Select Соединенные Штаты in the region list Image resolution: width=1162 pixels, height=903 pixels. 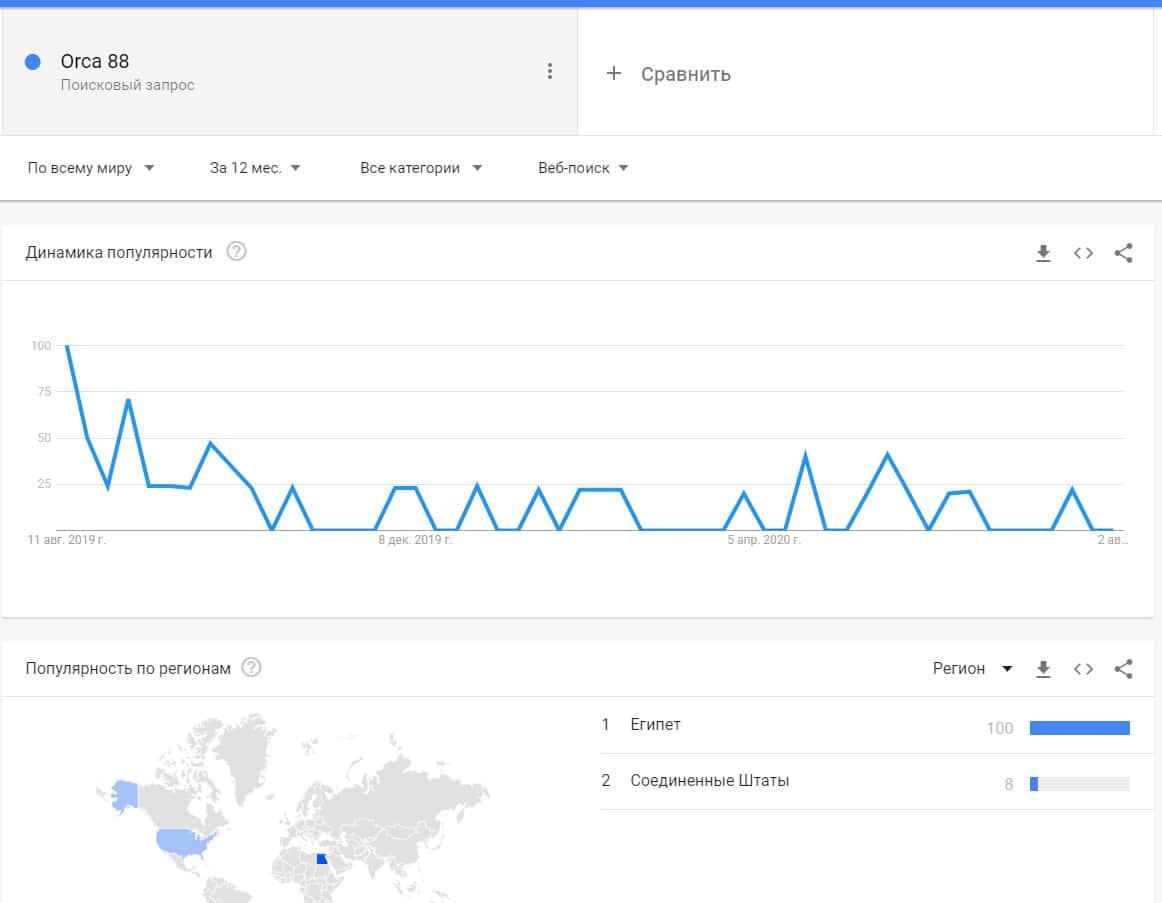[709, 781]
